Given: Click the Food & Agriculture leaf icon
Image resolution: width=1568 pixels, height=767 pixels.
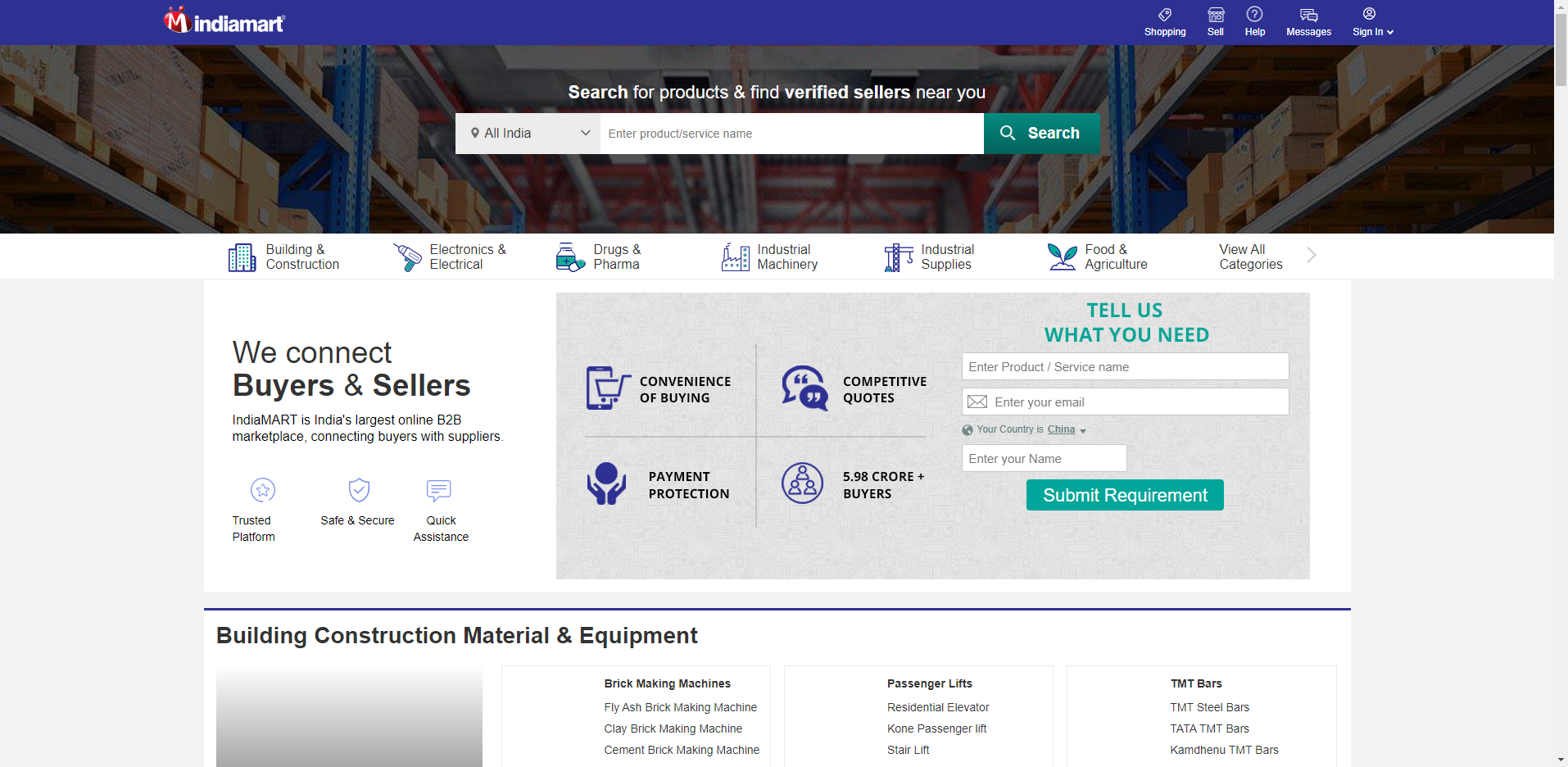Looking at the screenshot, I should 1063,257.
